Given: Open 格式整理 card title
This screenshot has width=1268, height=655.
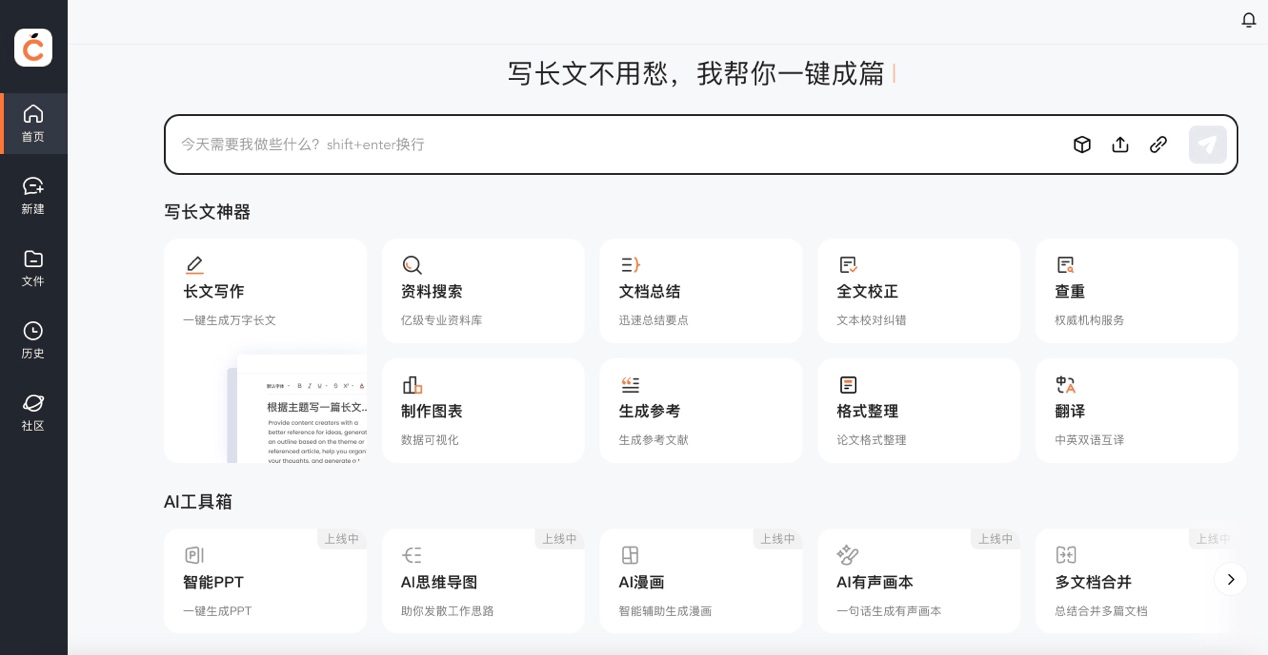Looking at the screenshot, I should [x=867, y=411].
